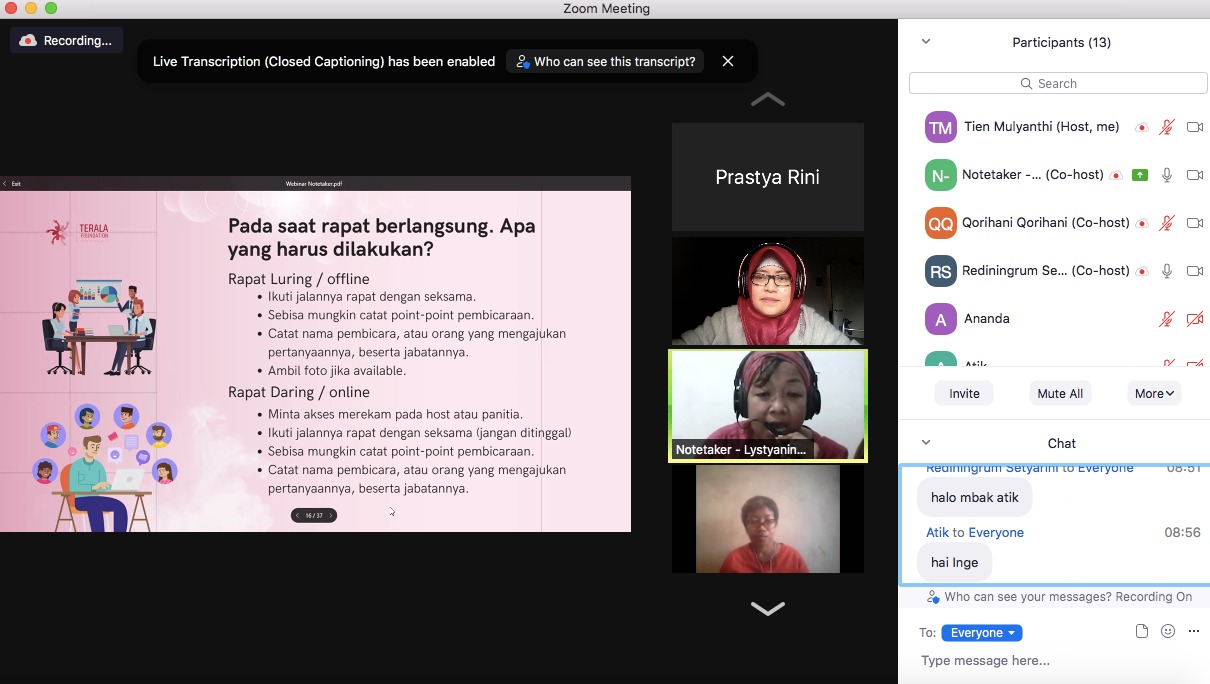Toggle Qorihani's video camera icon
Image resolution: width=1210 pixels, height=684 pixels.
pos(1194,223)
